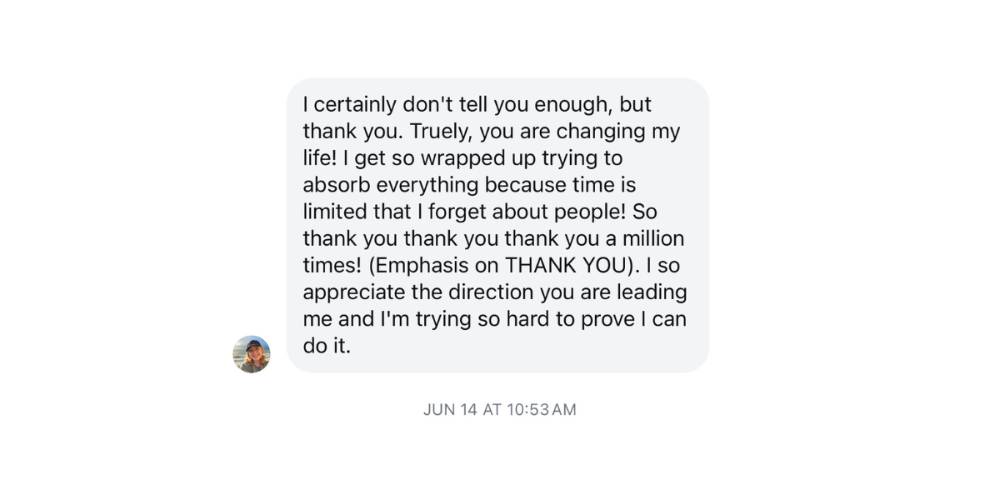Click the misspelled word Truely
The width and height of the screenshot is (1000, 500).
click(441, 132)
